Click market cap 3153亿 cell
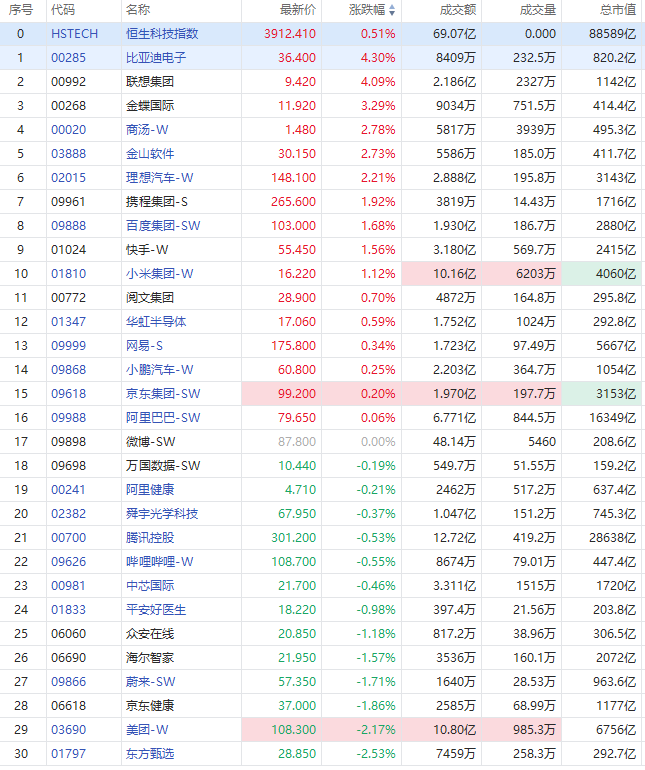 [603, 394]
